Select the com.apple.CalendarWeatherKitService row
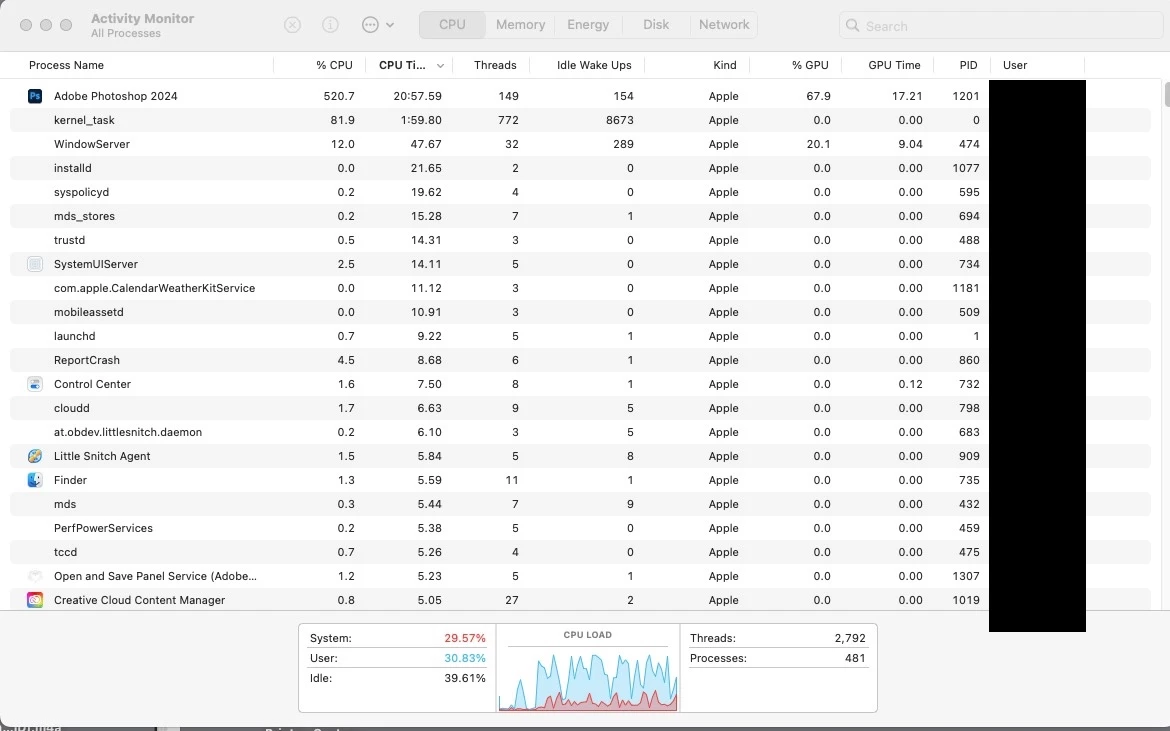Screen dimensions: 1170x731 (x=580, y=288)
